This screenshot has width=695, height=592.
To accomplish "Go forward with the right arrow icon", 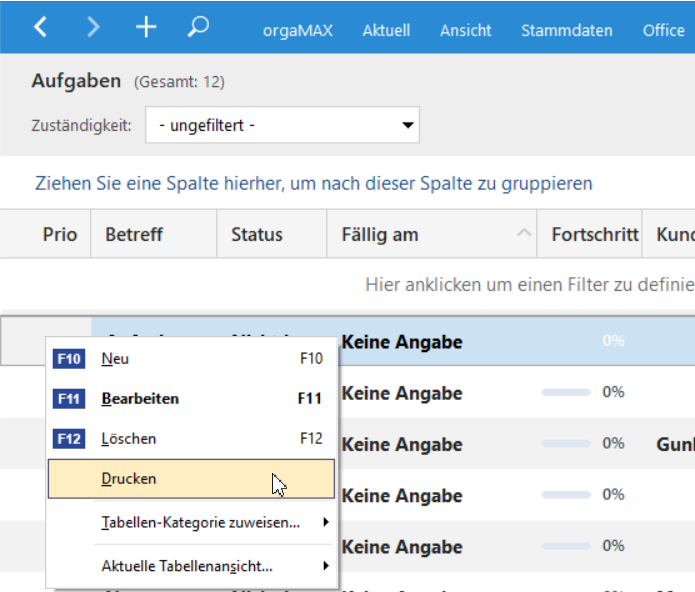I will point(93,27).
